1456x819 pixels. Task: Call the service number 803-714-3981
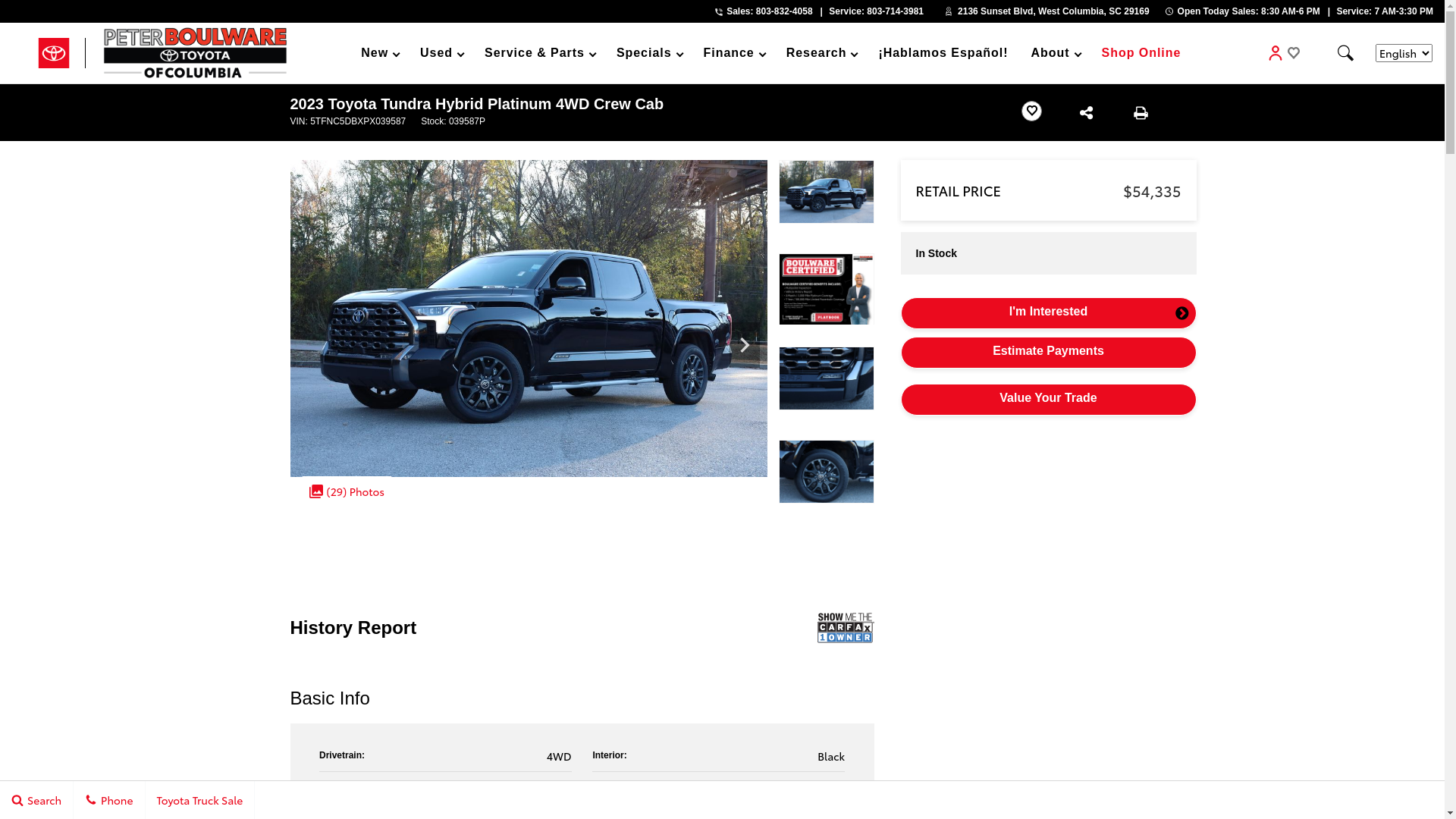click(x=876, y=11)
